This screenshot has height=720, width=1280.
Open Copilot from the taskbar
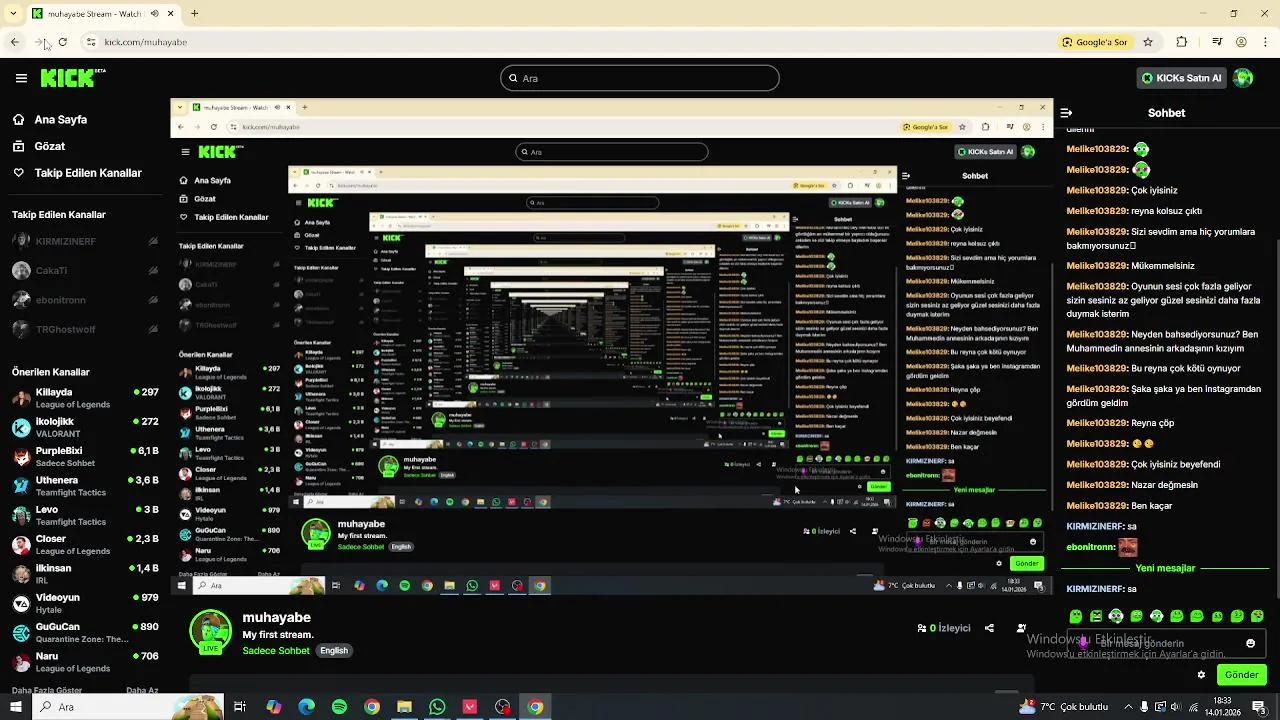(273, 707)
